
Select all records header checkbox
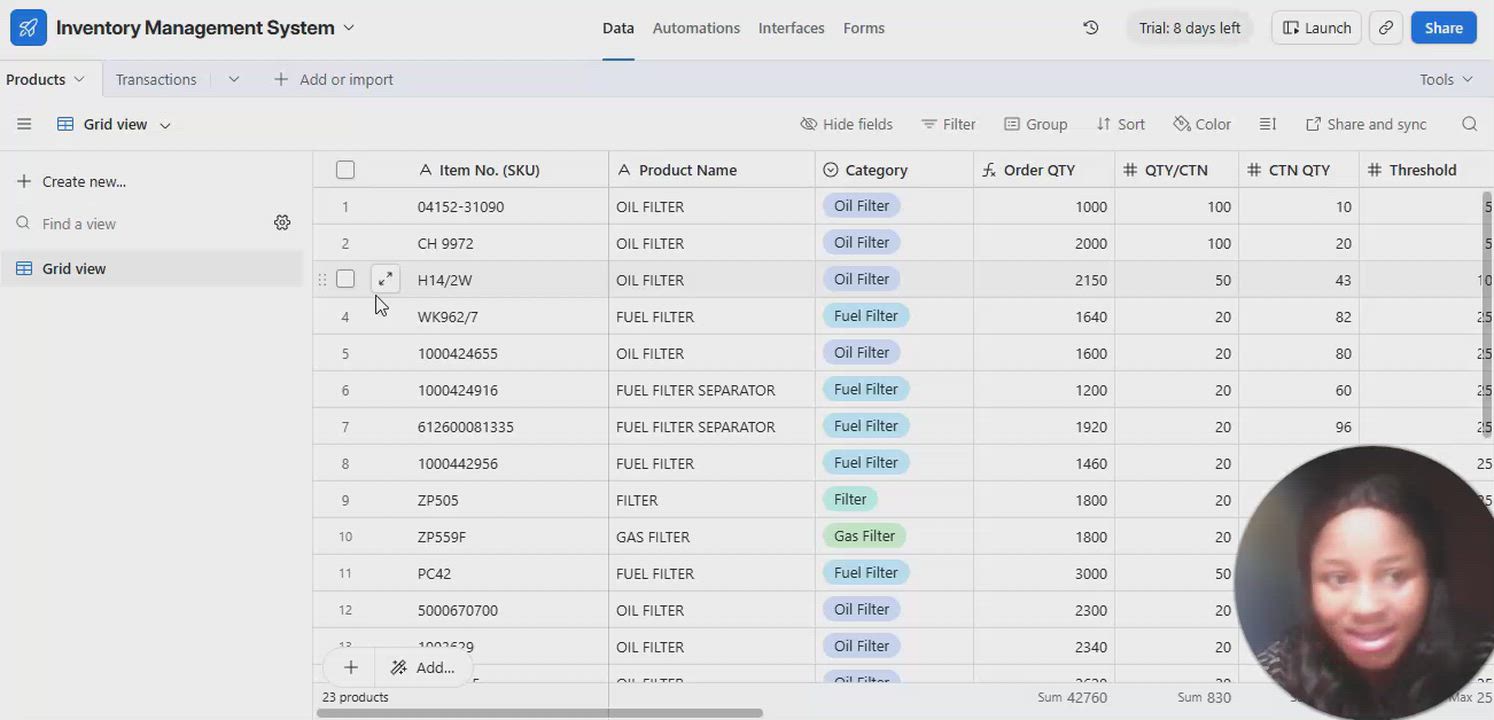(345, 170)
